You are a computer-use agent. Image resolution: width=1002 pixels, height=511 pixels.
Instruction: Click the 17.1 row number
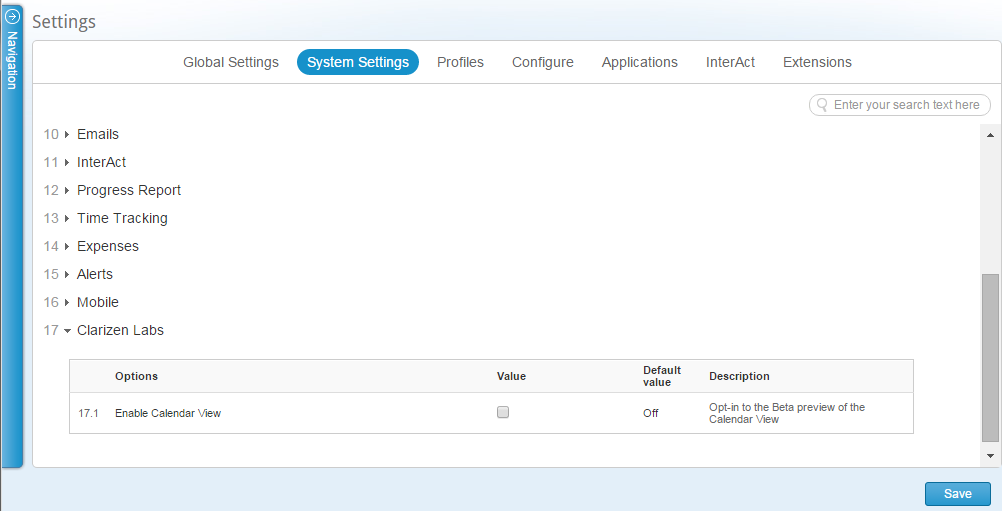tap(88, 413)
